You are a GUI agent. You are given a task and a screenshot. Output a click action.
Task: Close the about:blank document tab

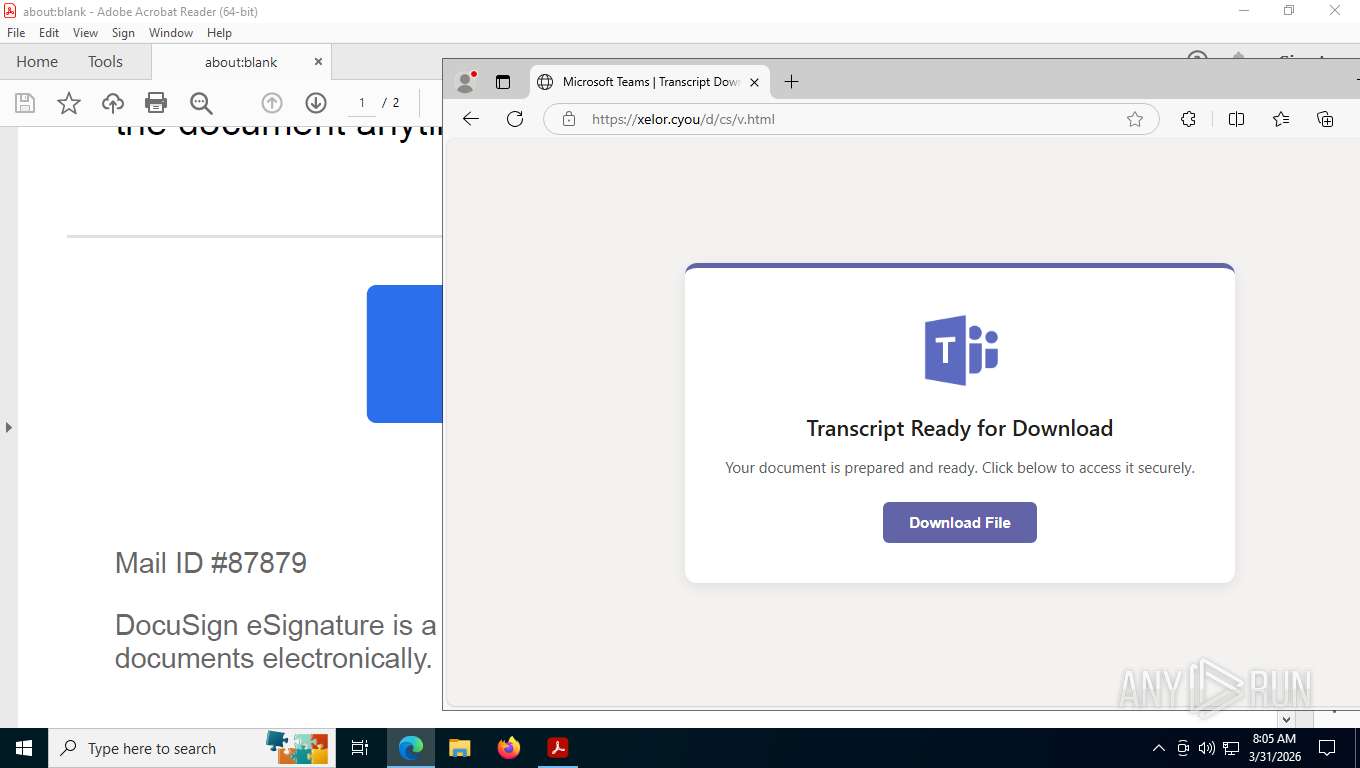pyautogui.click(x=318, y=62)
